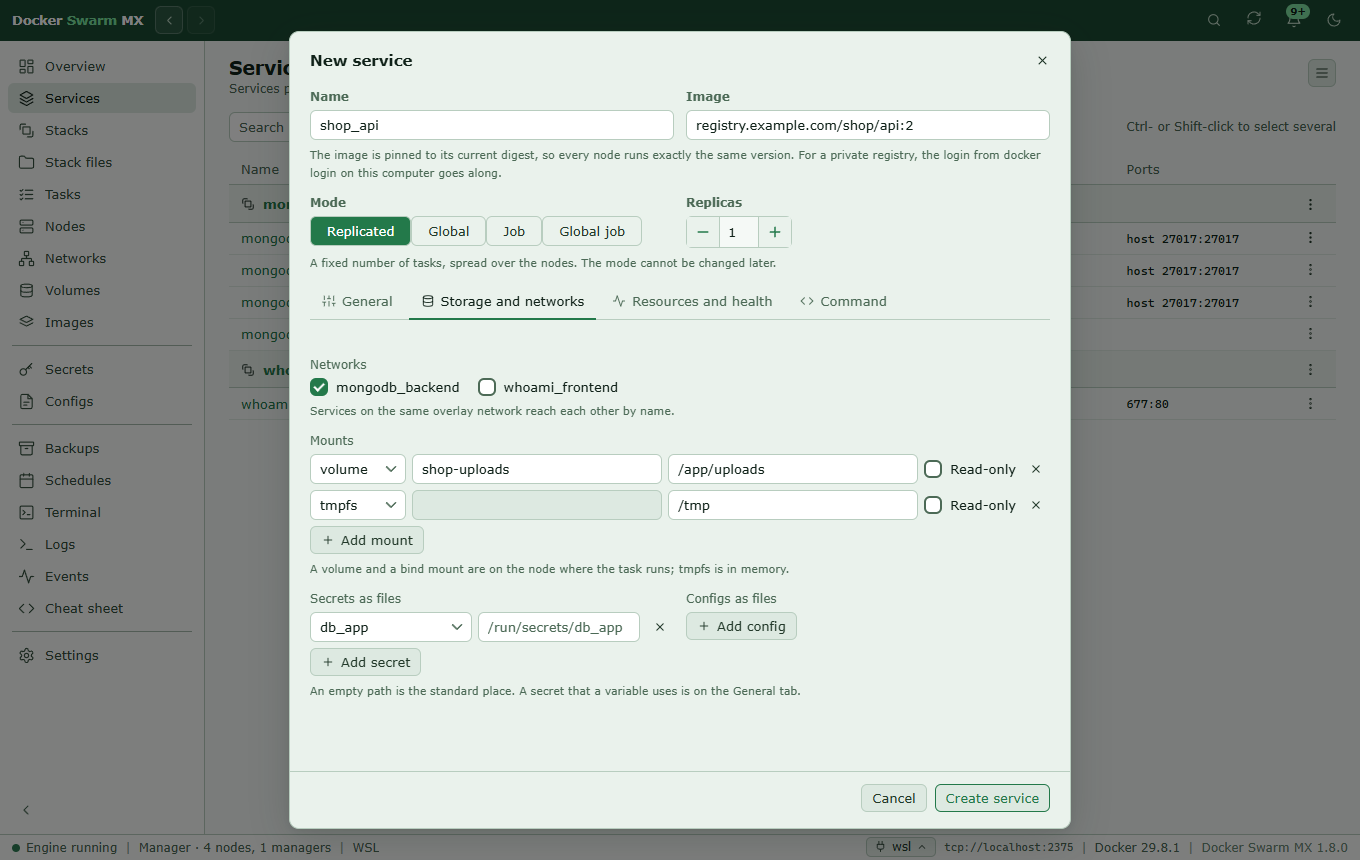Click the Add secret button
This screenshot has width=1360, height=860.
[x=366, y=662]
